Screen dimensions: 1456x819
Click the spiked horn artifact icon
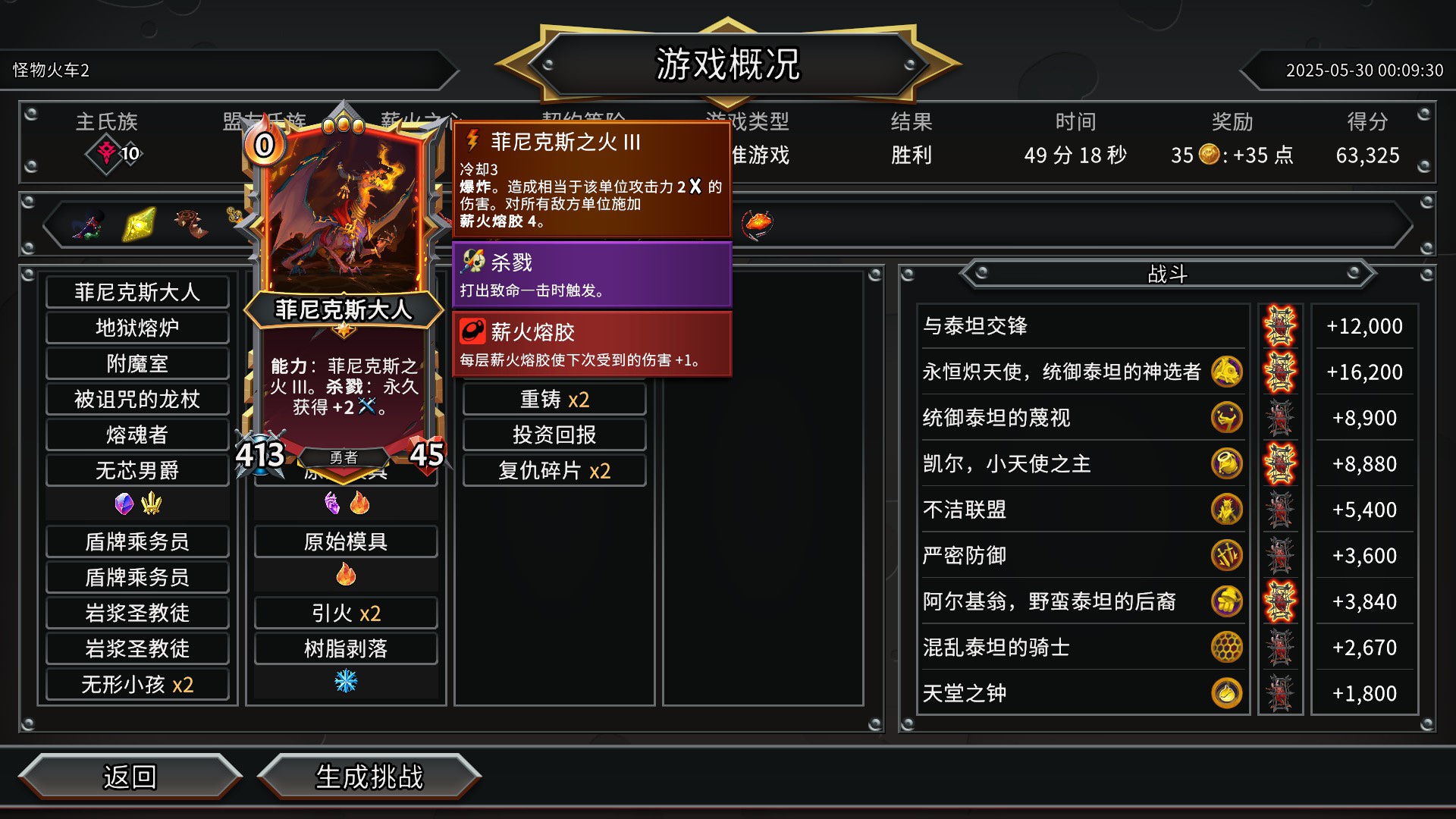click(191, 224)
